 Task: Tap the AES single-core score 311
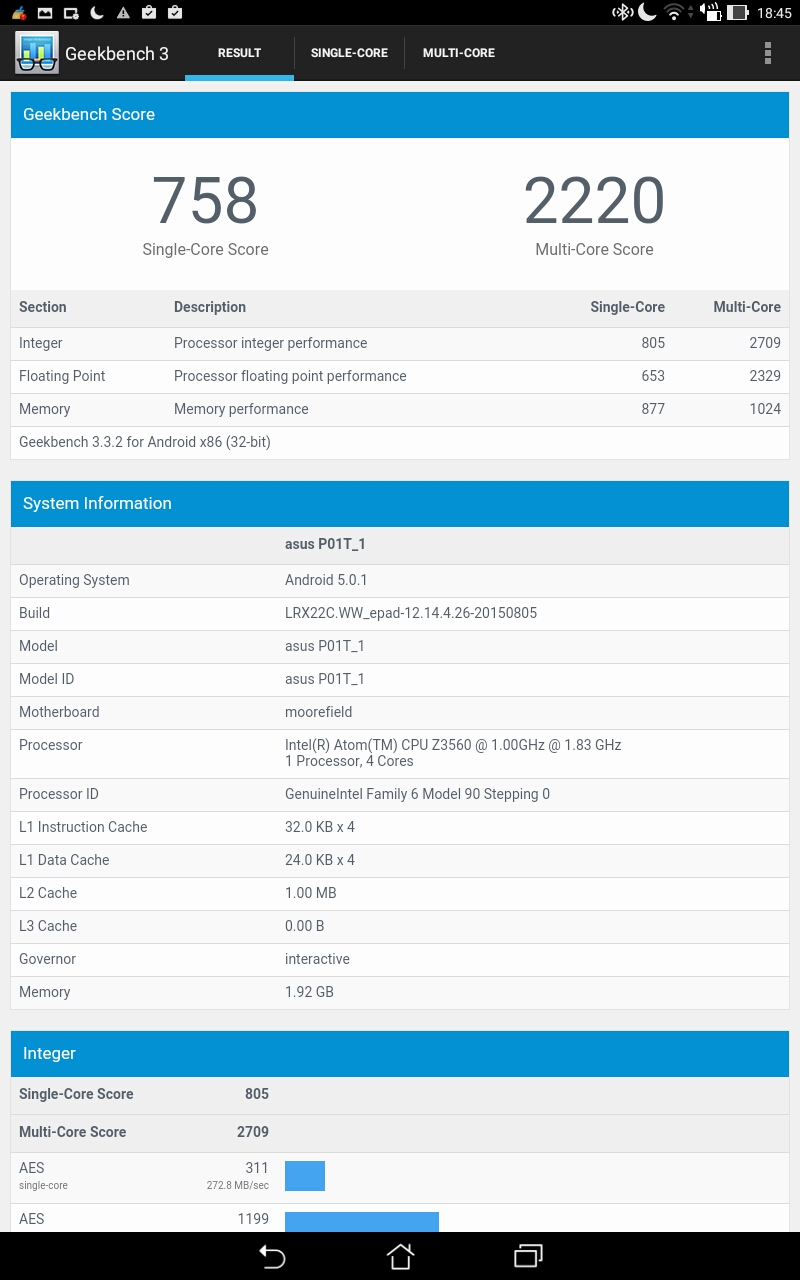pos(257,1168)
